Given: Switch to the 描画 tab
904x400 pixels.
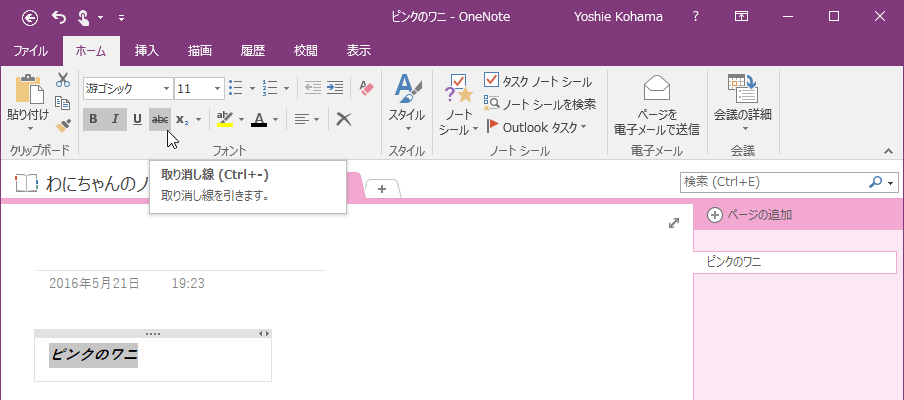Looking at the screenshot, I should coord(199,51).
